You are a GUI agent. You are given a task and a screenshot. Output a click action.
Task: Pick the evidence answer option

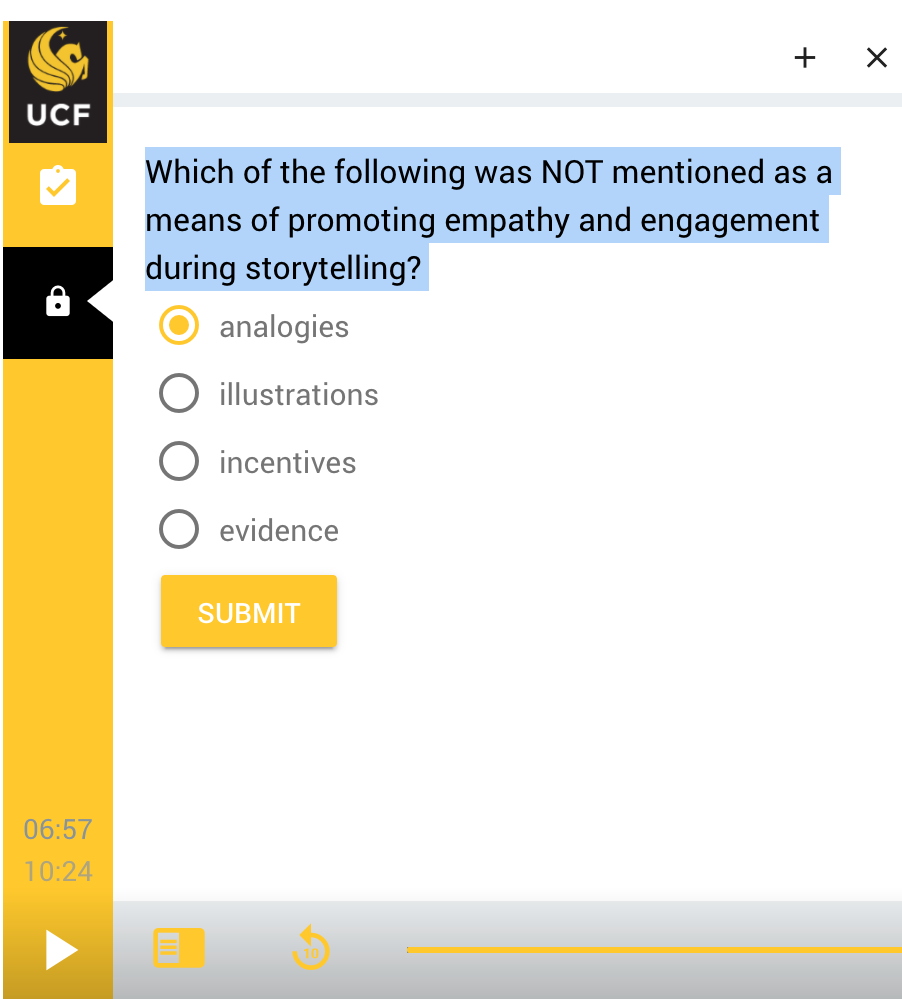(x=178, y=529)
